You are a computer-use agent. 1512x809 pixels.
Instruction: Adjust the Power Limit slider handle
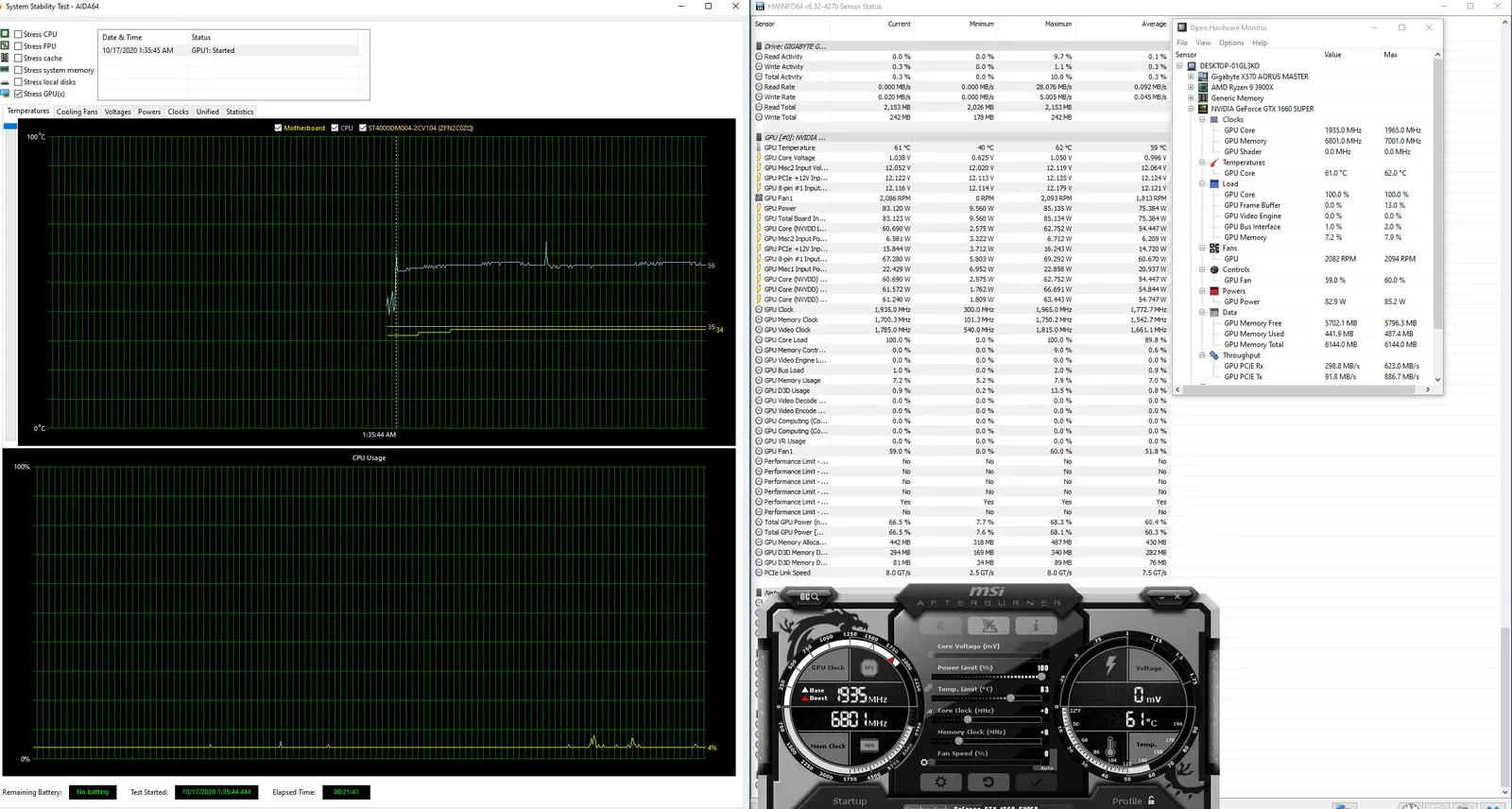pos(1041,677)
